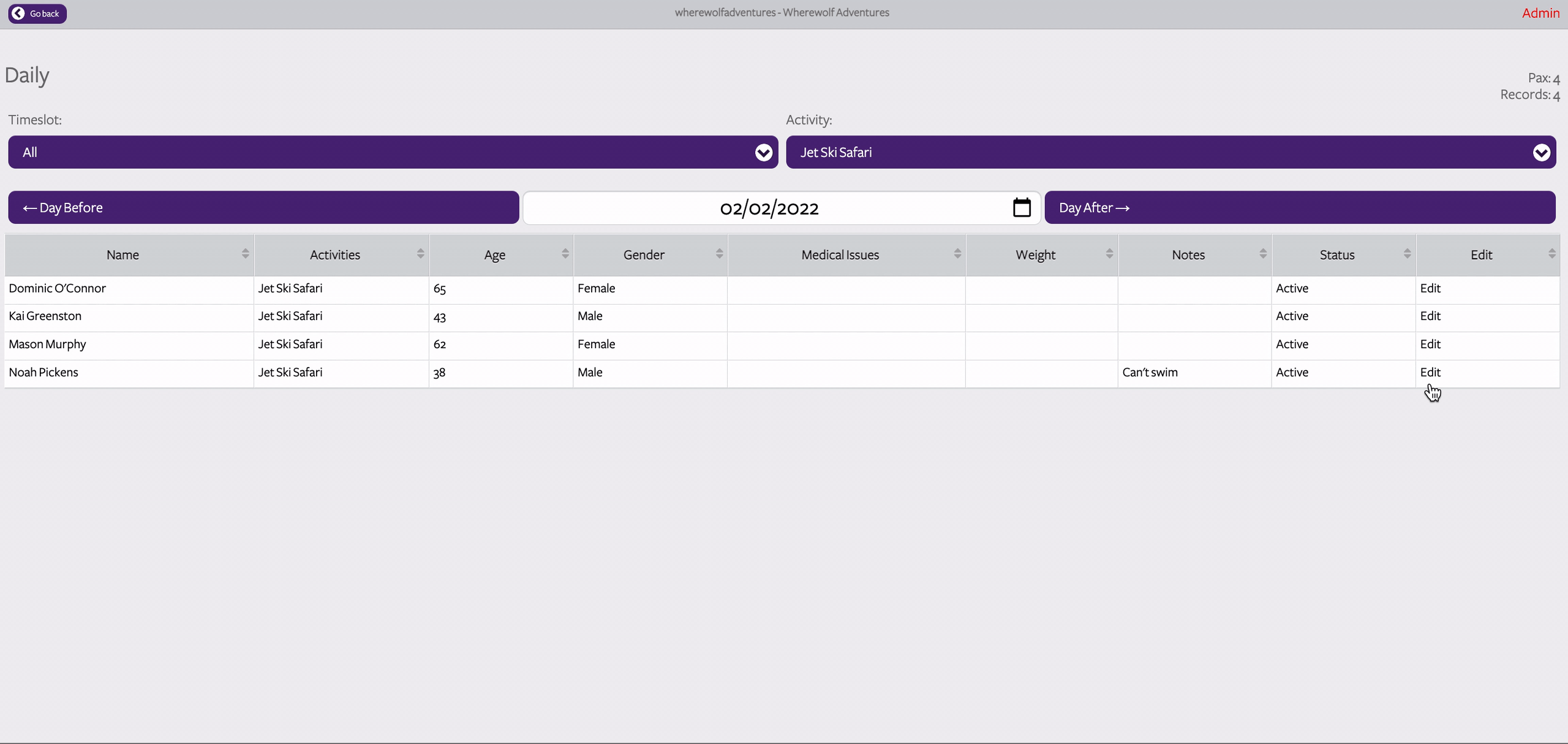Click age 43 in Kai's row
The height and width of the screenshot is (744, 1568).
[440, 317]
